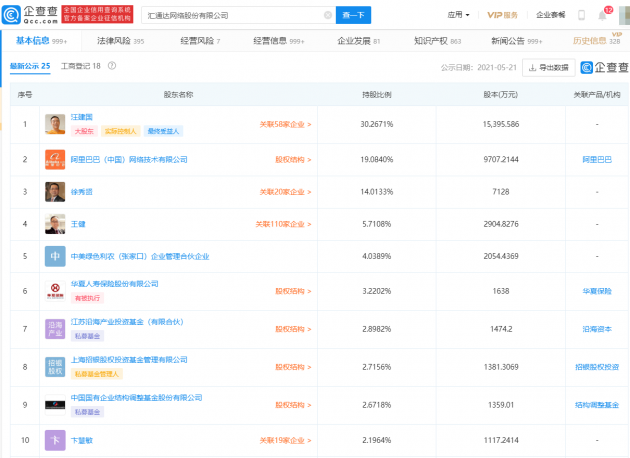Open shareholder link 汪建国

[82, 117]
